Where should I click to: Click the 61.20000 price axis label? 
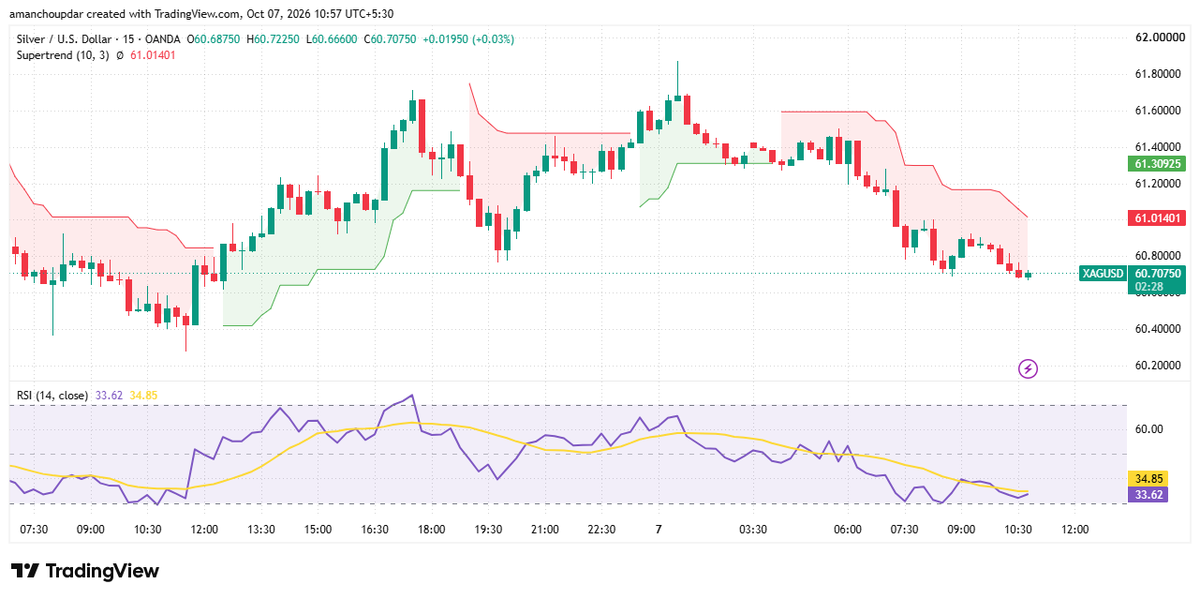(x=1158, y=183)
